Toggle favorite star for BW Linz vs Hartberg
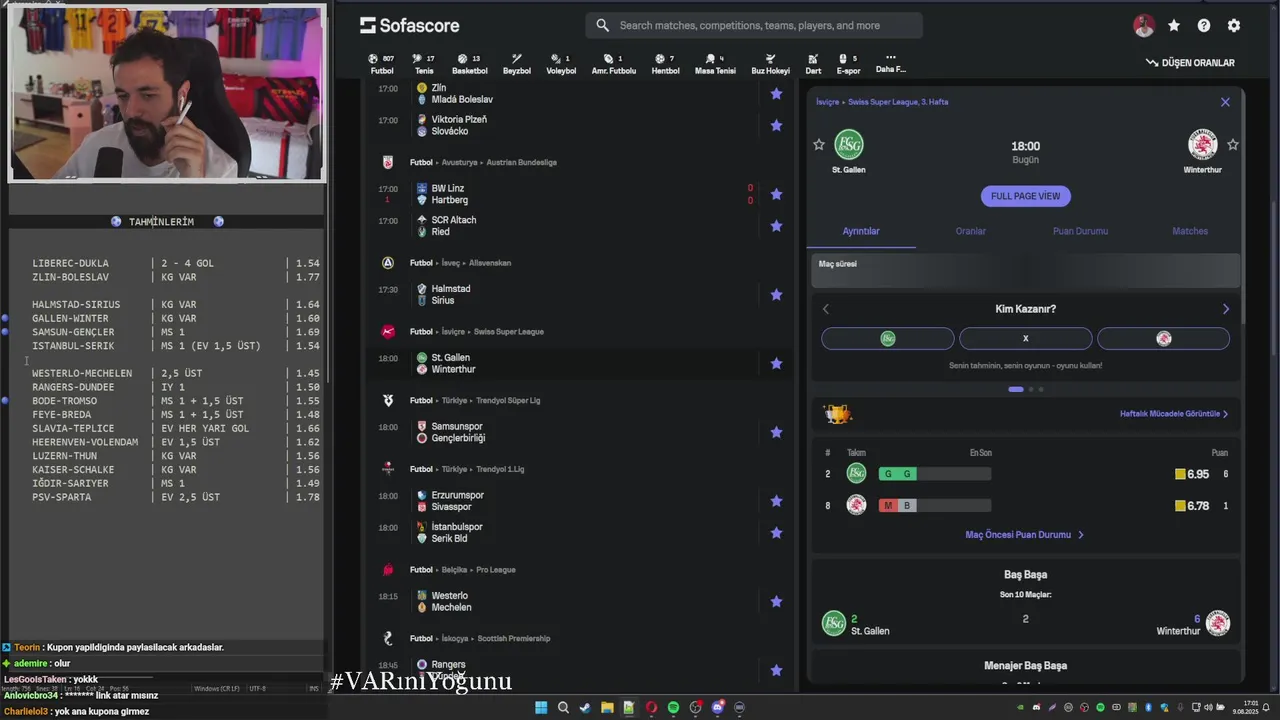This screenshot has height=720, width=1280. (776, 195)
